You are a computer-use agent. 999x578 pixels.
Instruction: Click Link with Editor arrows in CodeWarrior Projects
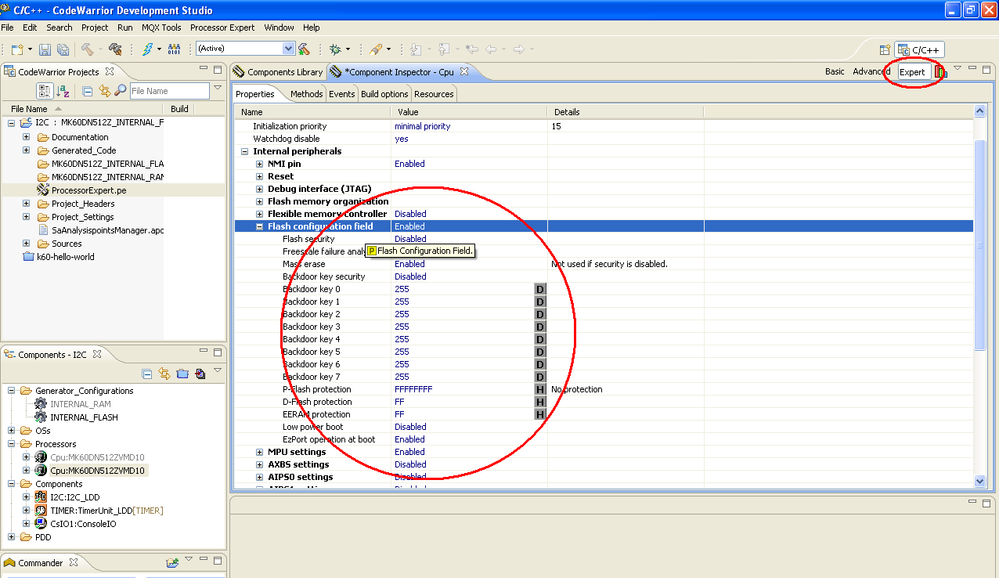click(104, 91)
